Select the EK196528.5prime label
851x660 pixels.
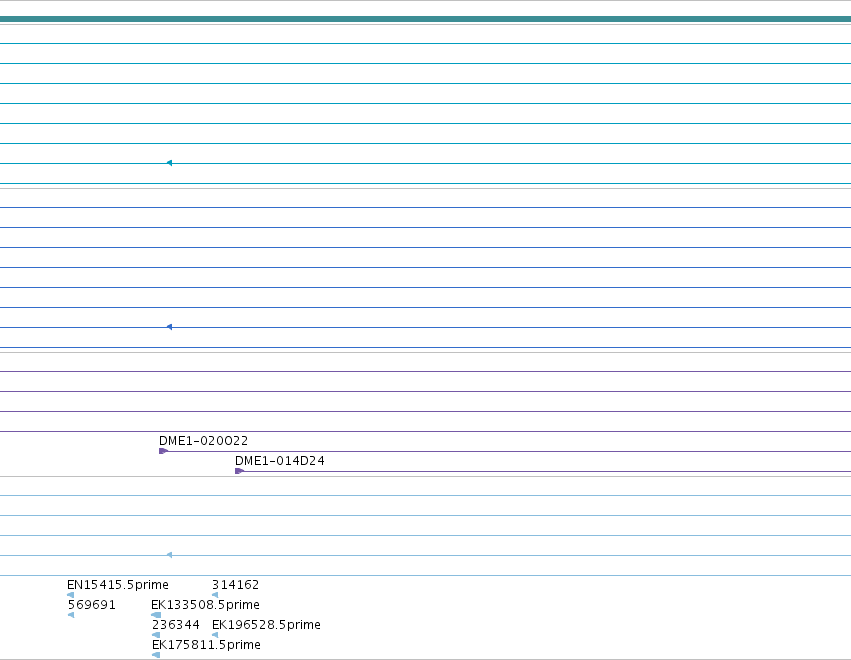[266, 625]
